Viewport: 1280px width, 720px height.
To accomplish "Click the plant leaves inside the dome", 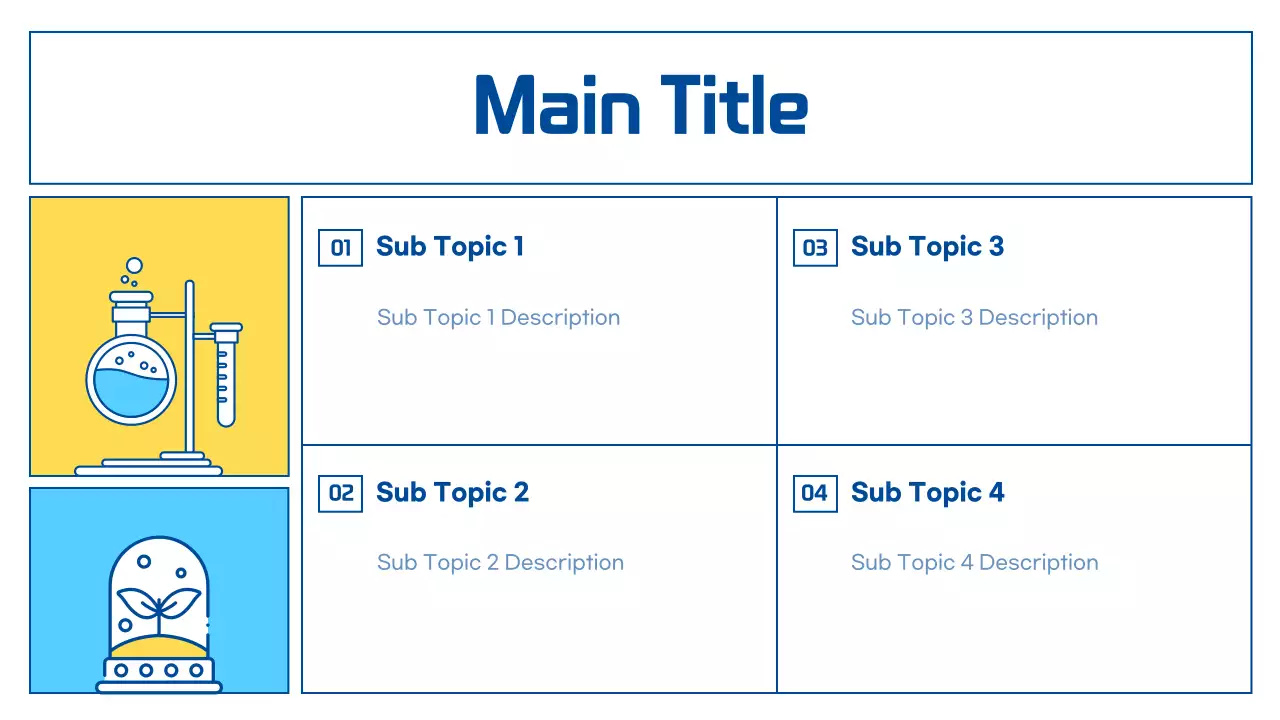I will [159, 603].
